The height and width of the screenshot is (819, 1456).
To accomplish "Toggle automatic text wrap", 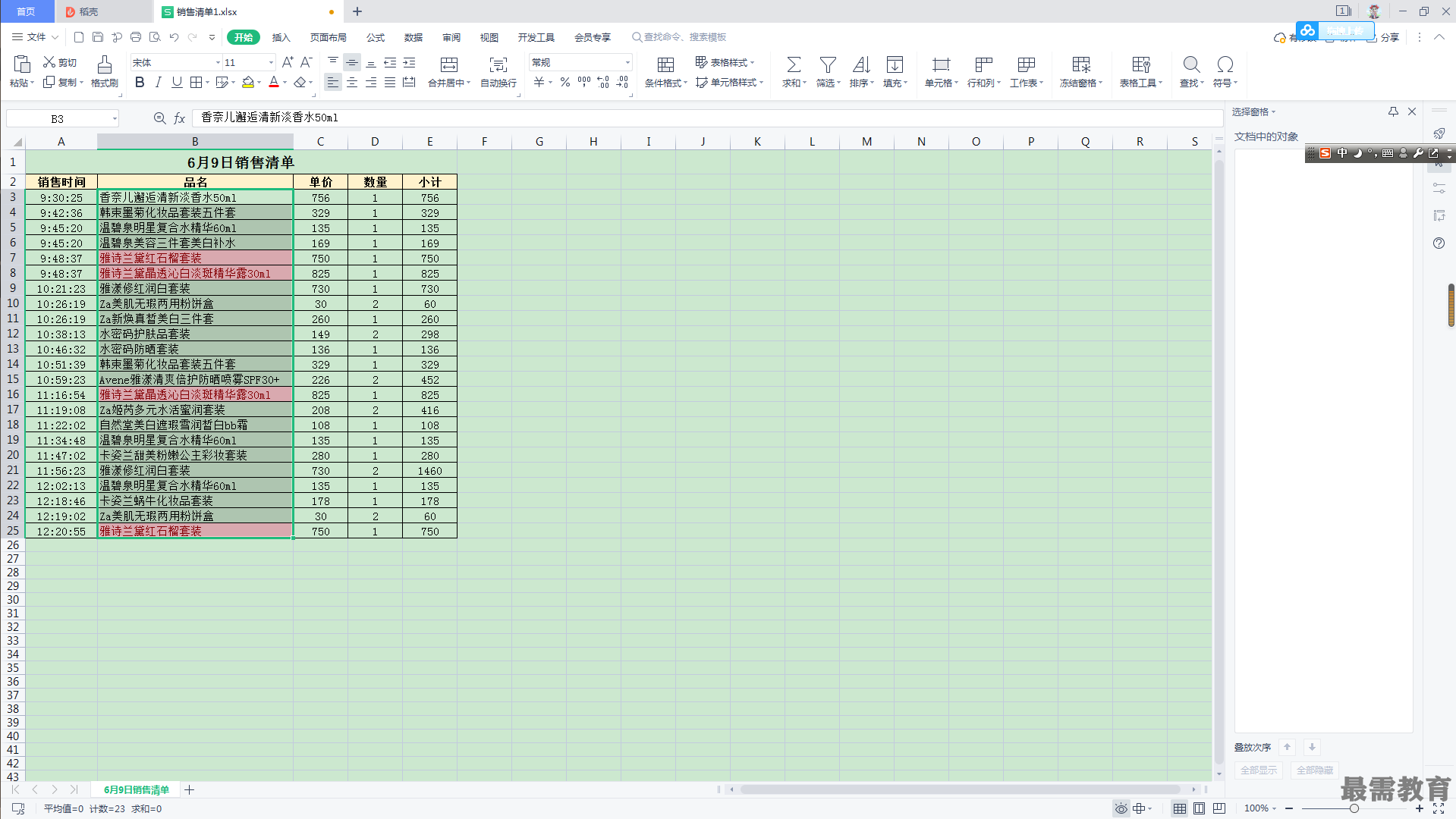I will click(498, 64).
